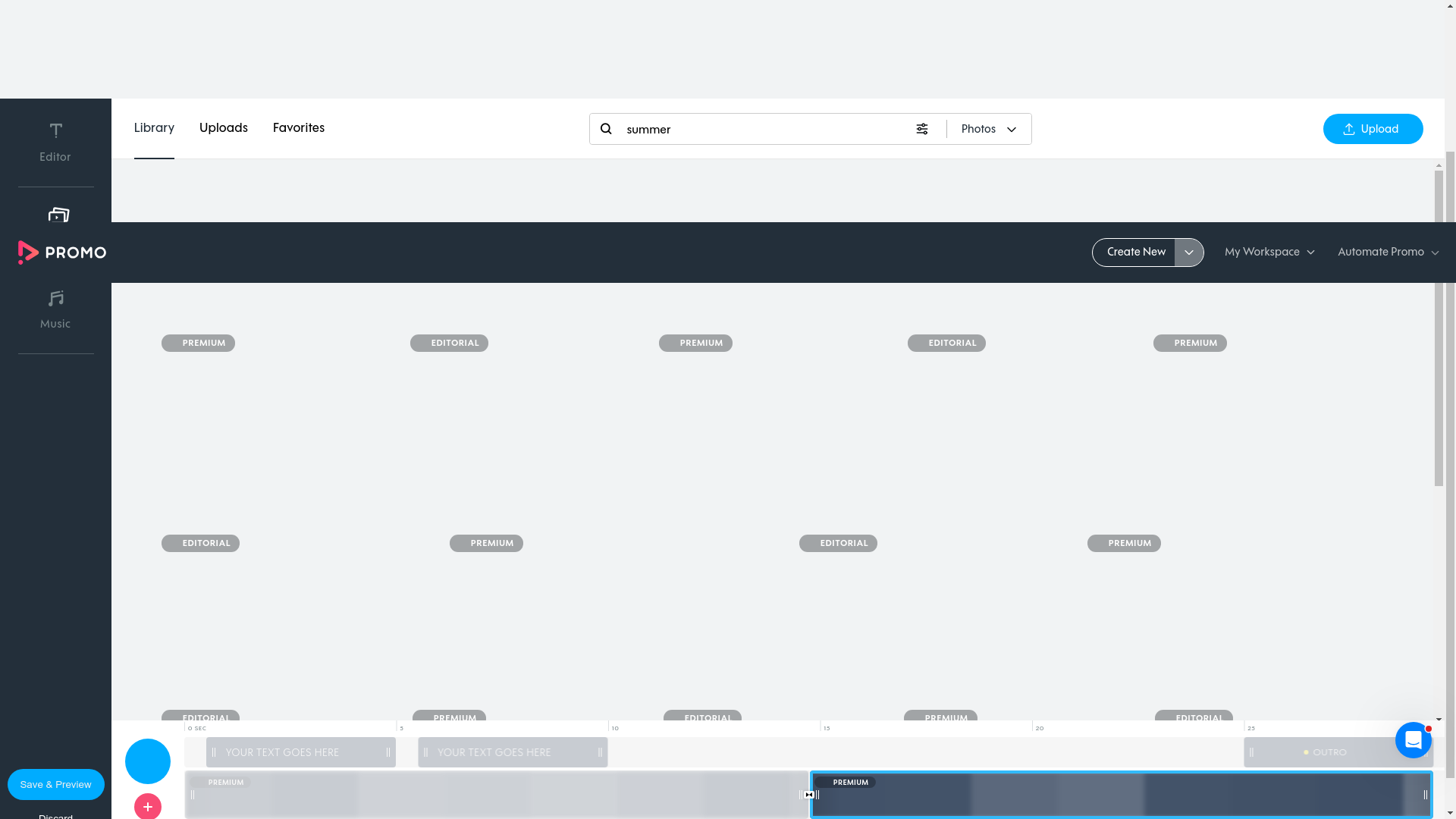This screenshot has height=819, width=1456.
Task: Click the search field containing 'summer'
Action: click(x=758, y=129)
